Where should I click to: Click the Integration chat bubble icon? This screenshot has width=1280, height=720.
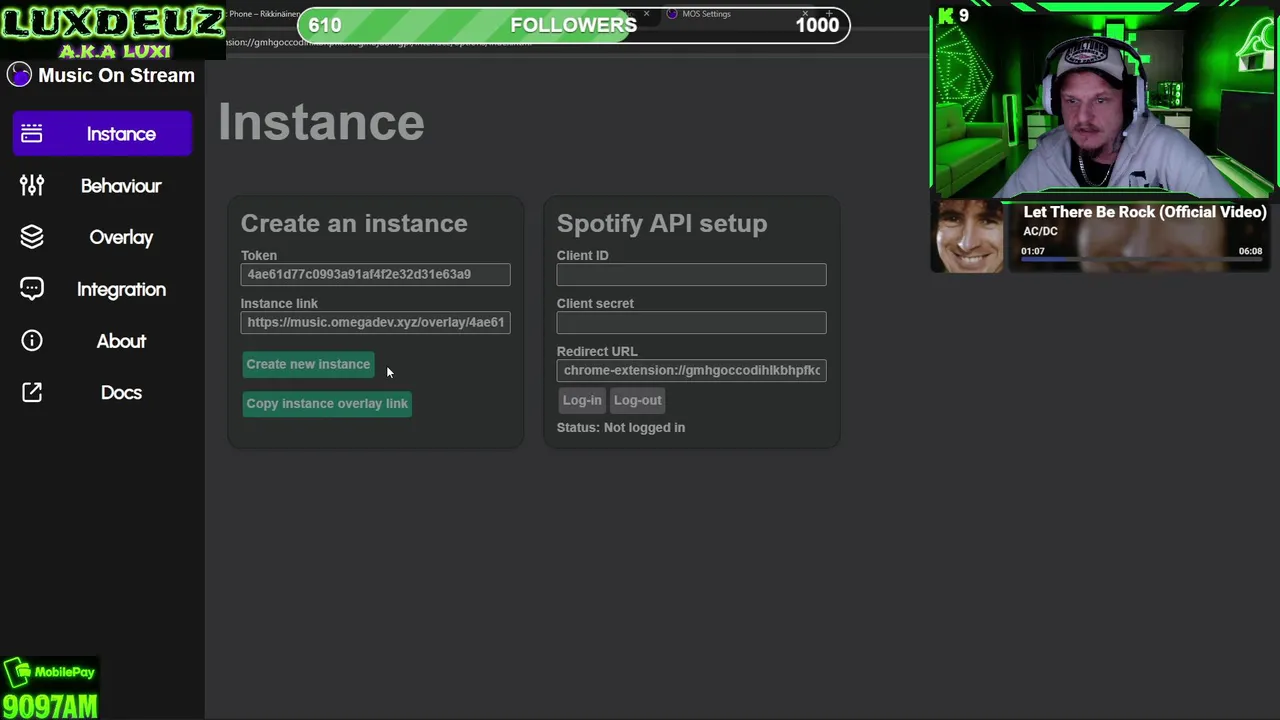point(32,289)
